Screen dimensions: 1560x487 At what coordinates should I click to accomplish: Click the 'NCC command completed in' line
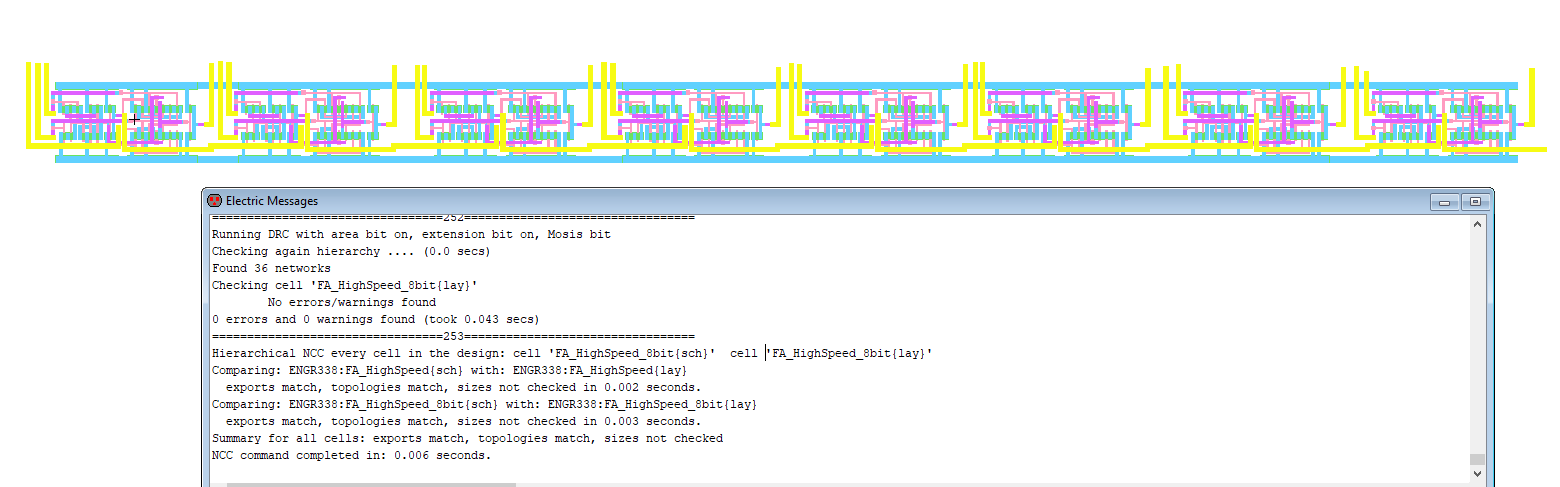click(351, 455)
